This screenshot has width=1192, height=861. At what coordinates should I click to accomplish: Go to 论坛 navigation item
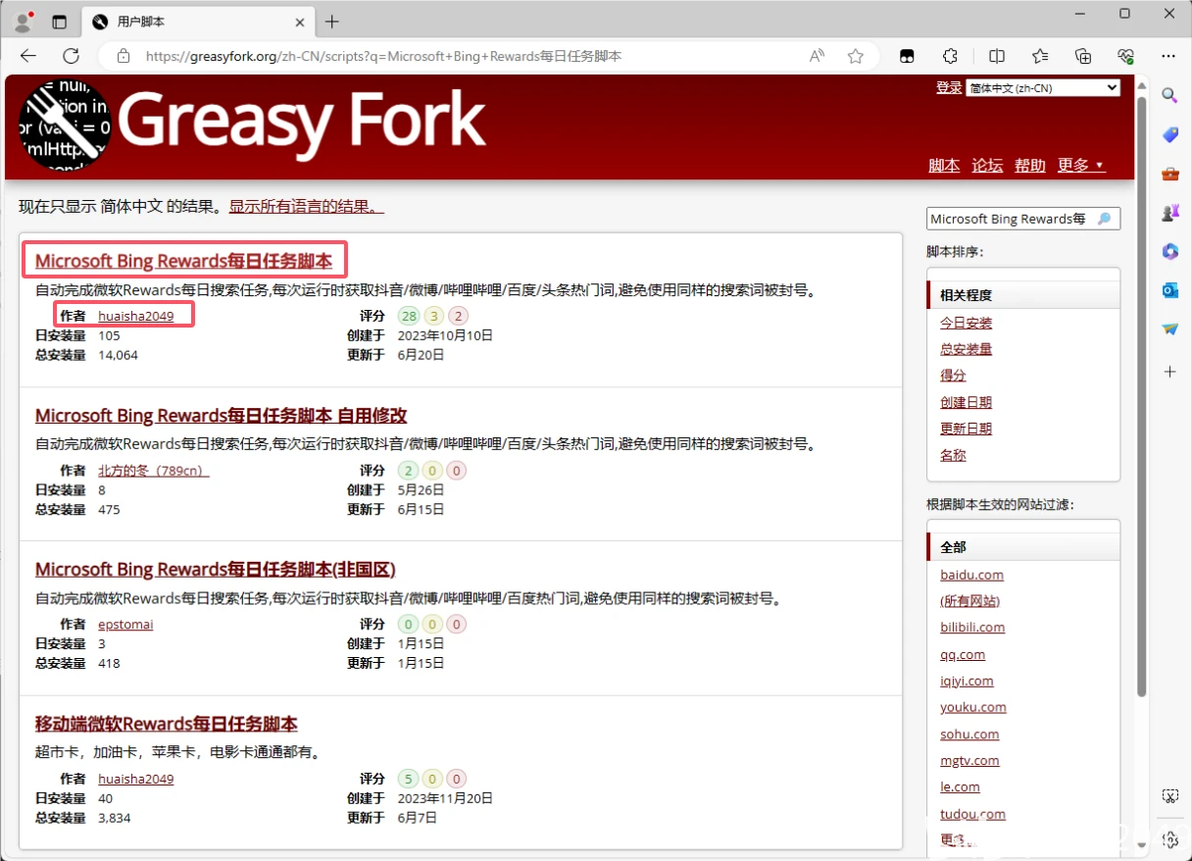pos(987,165)
